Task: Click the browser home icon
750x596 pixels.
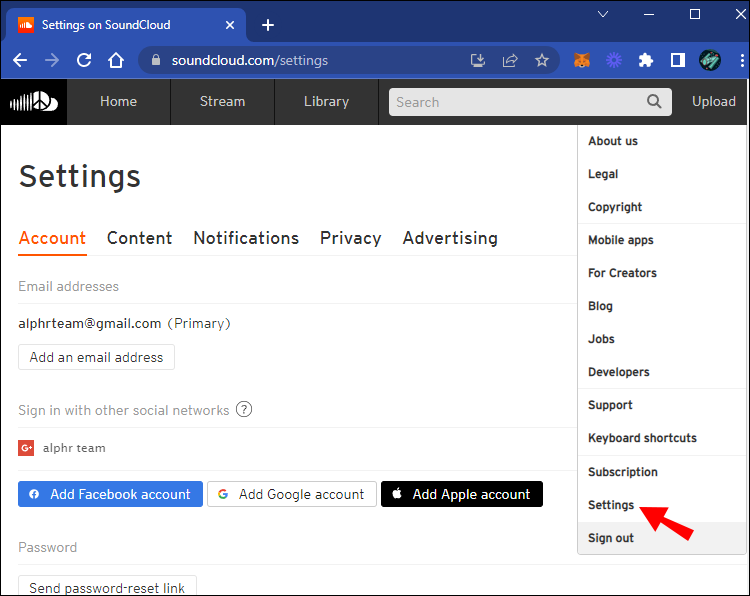Action: (116, 60)
